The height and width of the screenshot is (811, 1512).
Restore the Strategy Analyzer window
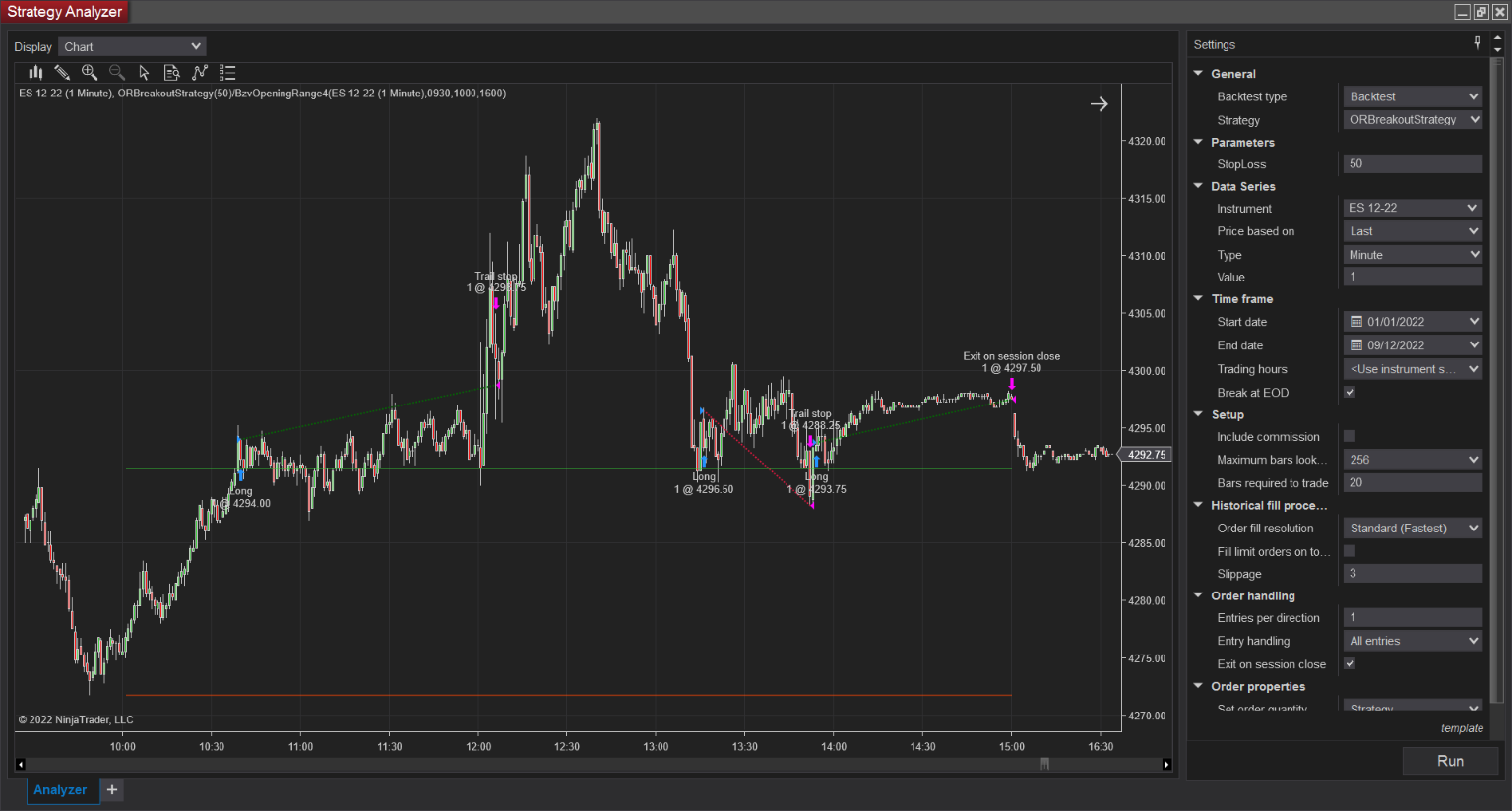(x=1481, y=12)
